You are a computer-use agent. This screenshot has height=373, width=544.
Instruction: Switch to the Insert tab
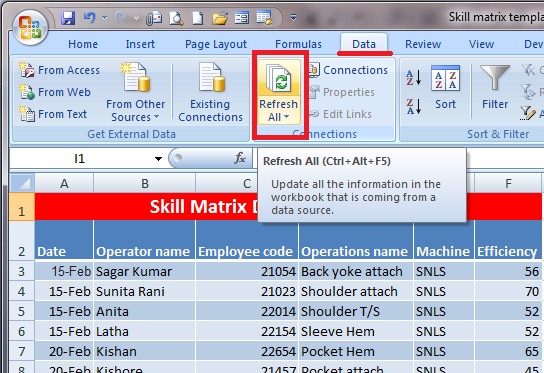140,44
